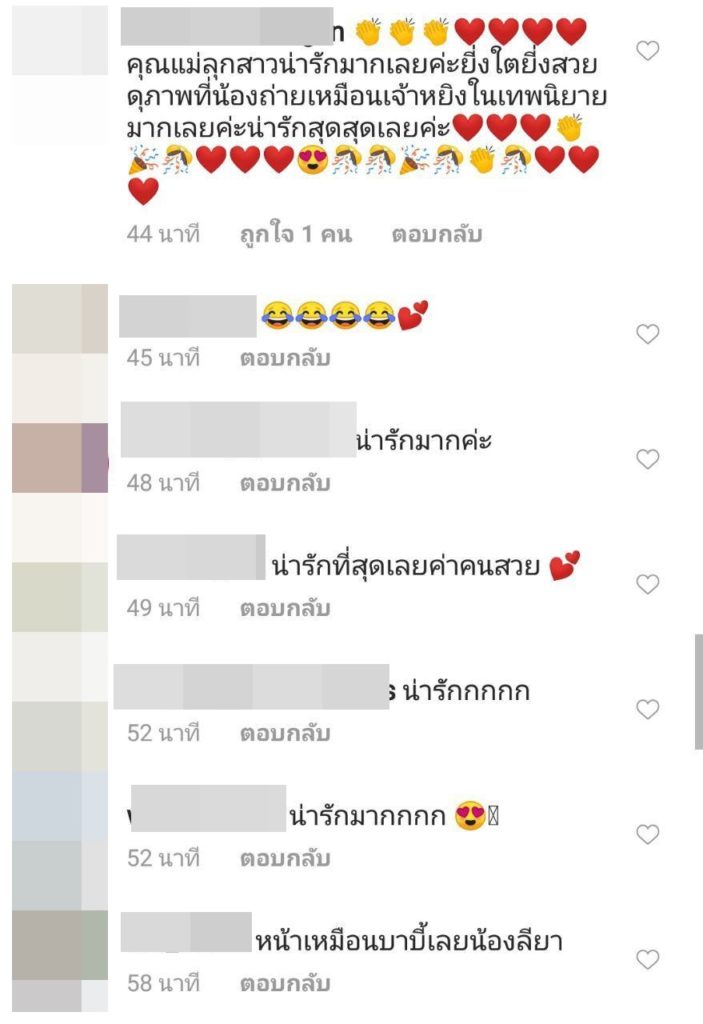The height and width of the screenshot is (1024, 703).
Task: Open the avatar of the laughing emojis commenter
Action: 60,319
